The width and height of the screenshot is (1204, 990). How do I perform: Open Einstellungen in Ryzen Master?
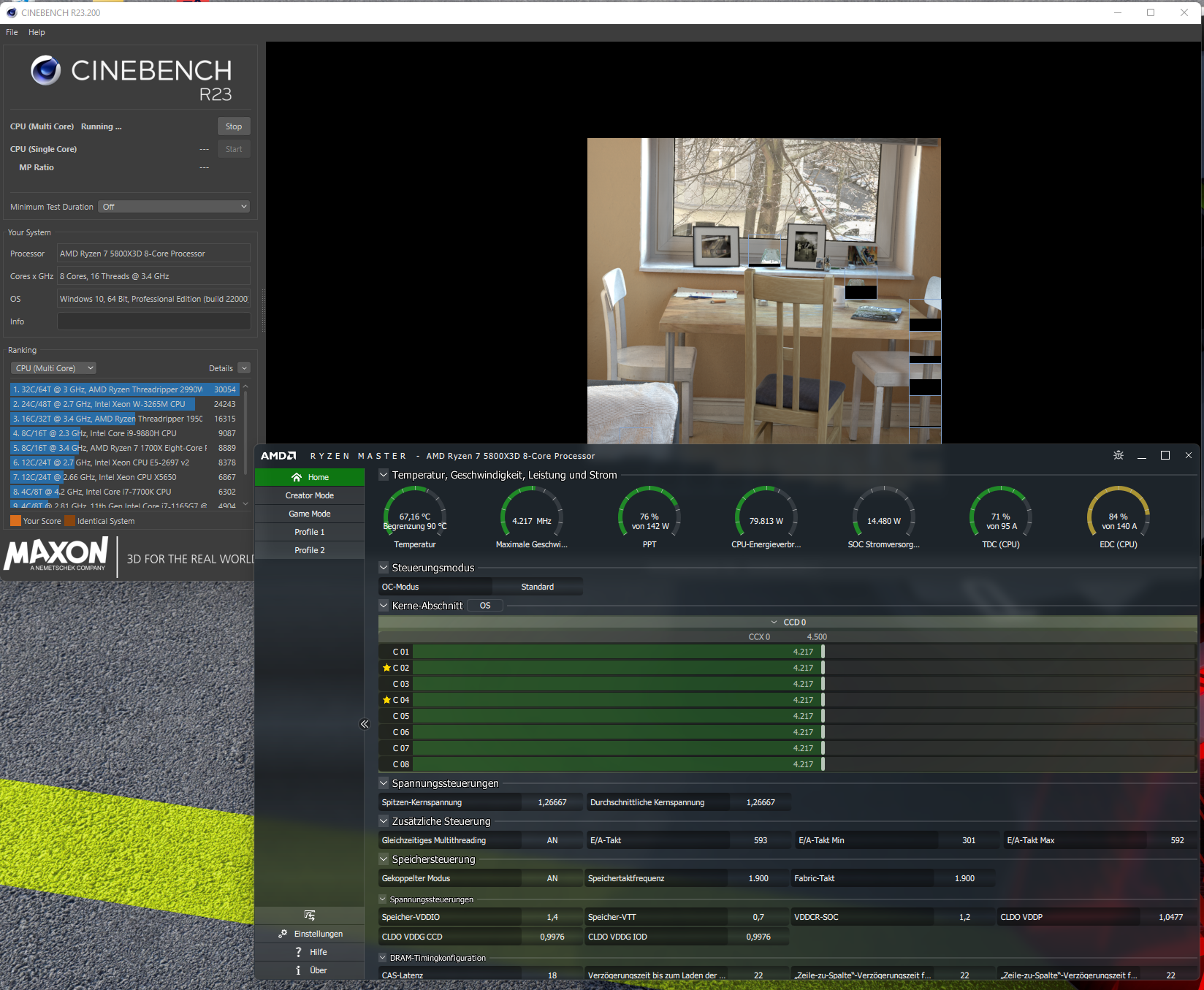[310, 934]
